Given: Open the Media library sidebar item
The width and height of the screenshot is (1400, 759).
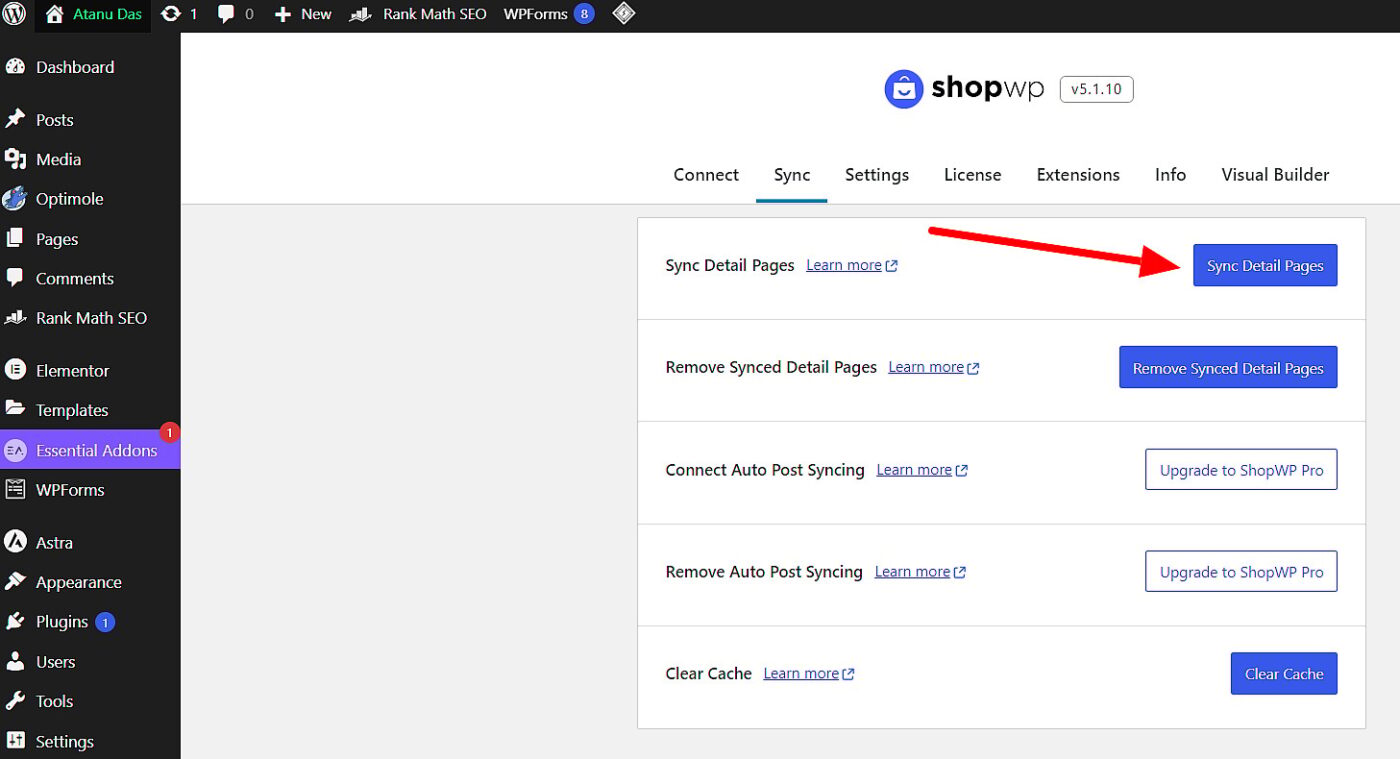Looking at the screenshot, I should coord(90,159).
